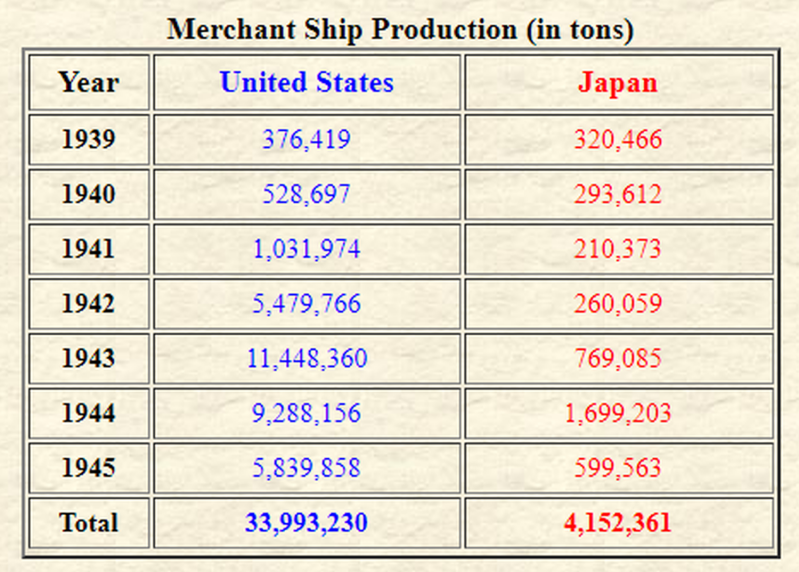Click US 1939 value 376,419
The height and width of the screenshot is (572, 799).
click(307, 139)
